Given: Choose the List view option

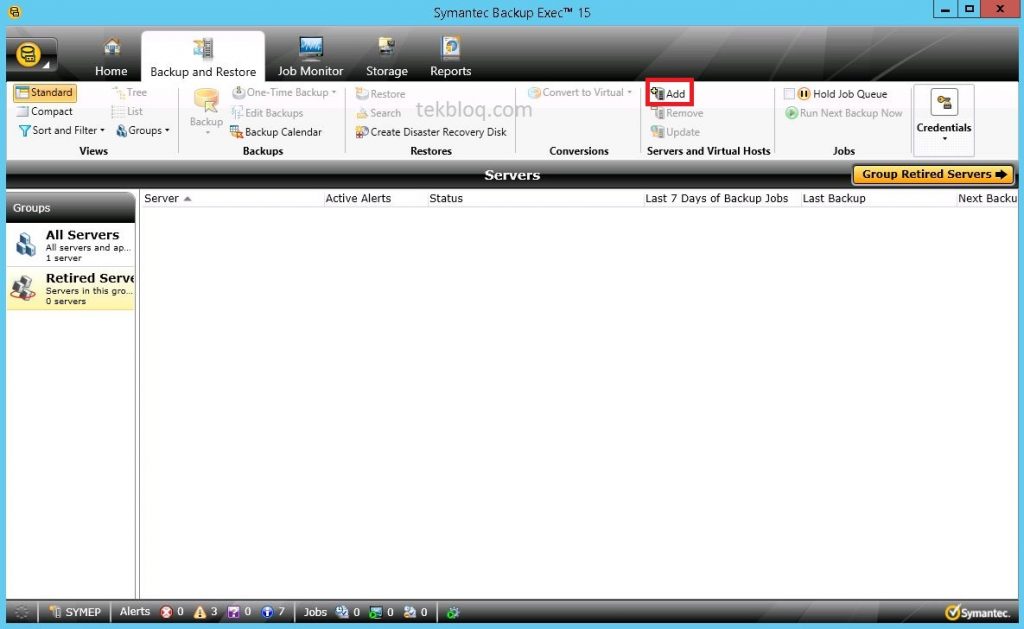Looking at the screenshot, I should [127, 112].
